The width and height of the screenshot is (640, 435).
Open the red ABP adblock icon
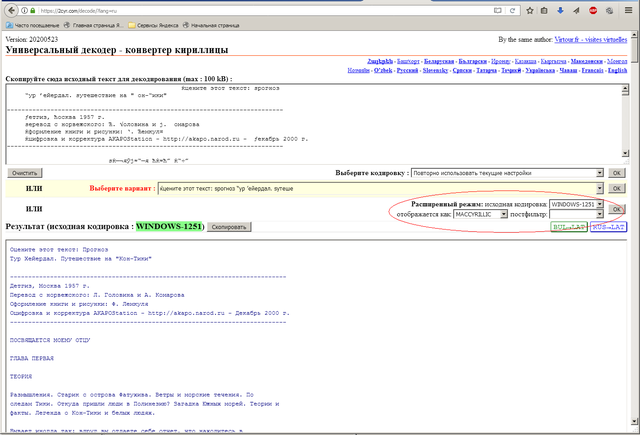593,11
